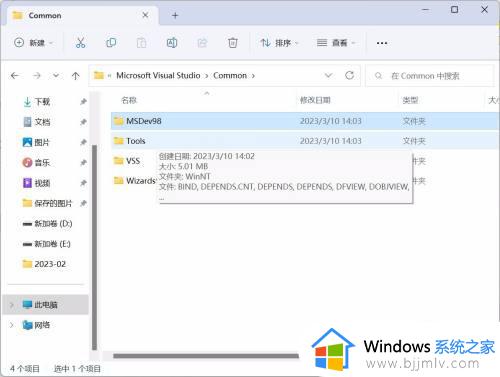Open address bar history dropdown
This screenshot has height=377, width=500.
click(329, 76)
